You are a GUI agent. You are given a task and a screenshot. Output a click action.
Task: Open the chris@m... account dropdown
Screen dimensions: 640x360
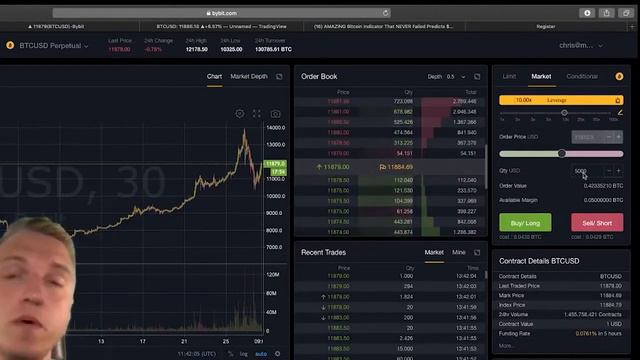coord(581,45)
